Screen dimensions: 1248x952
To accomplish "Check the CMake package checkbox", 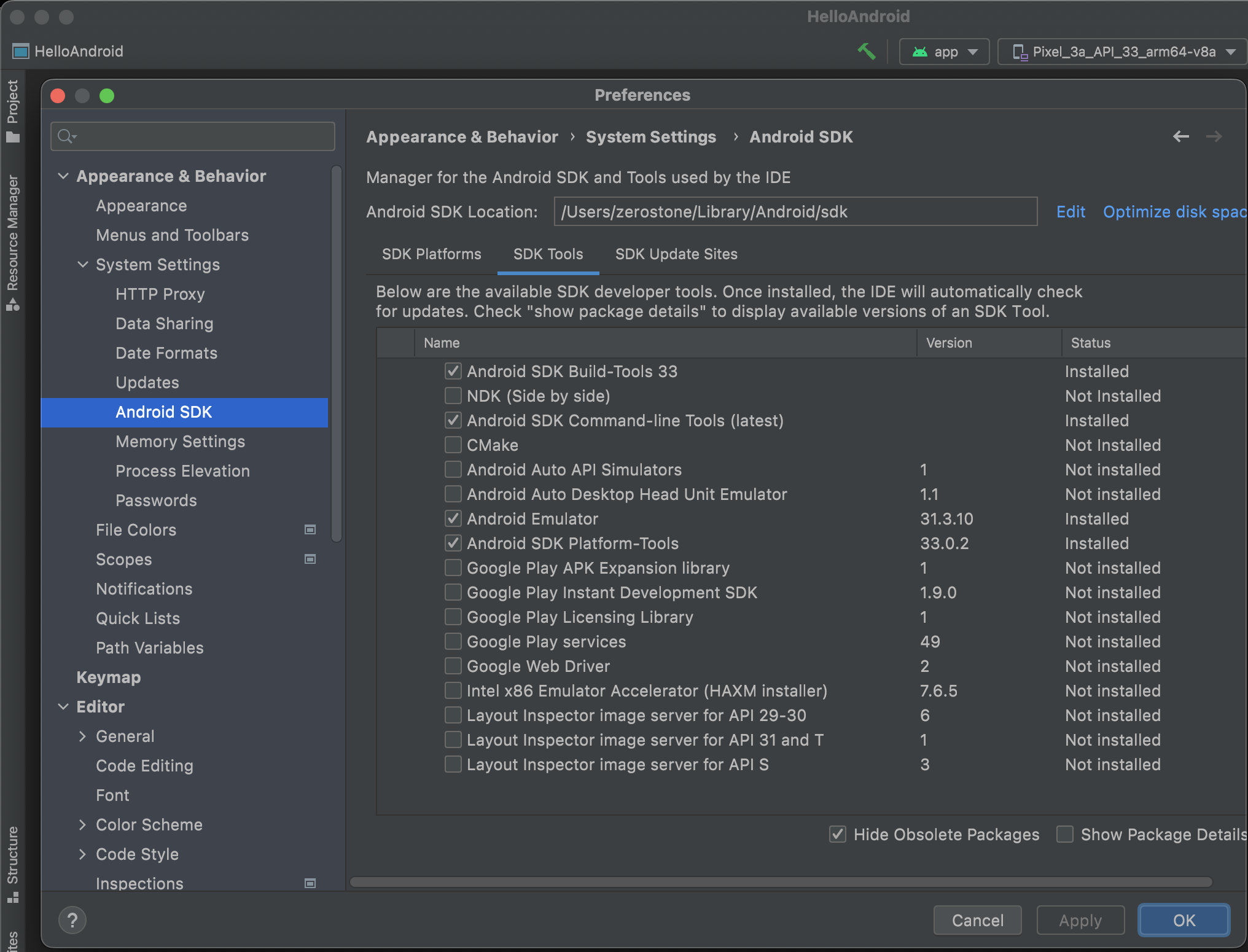I will tap(453, 445).
